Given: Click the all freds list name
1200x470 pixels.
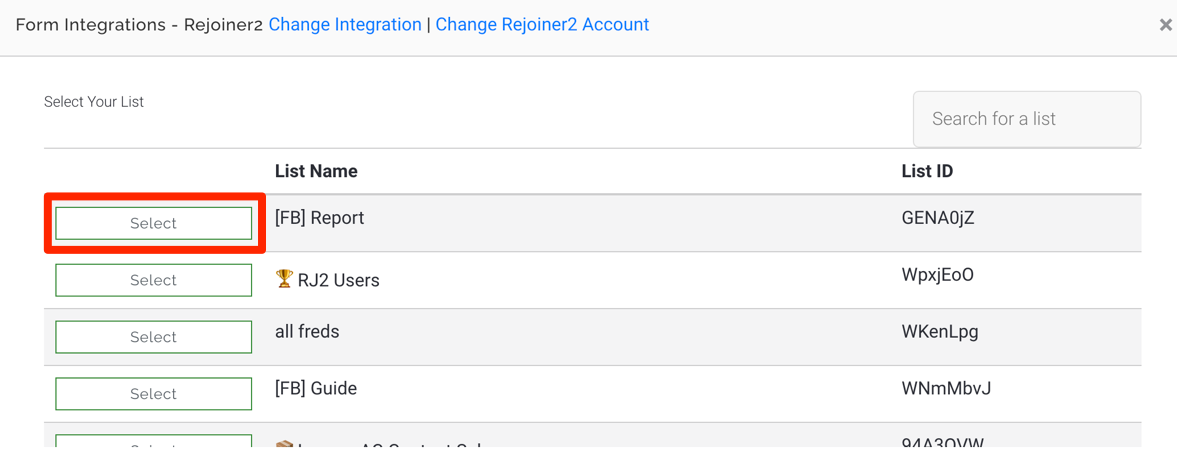Looking at the screenshot, I should 307,332.
